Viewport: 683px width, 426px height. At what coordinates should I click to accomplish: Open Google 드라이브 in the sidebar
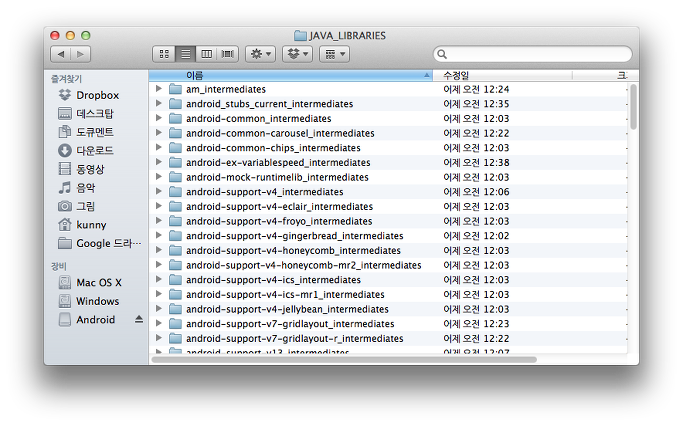point(100,243)
